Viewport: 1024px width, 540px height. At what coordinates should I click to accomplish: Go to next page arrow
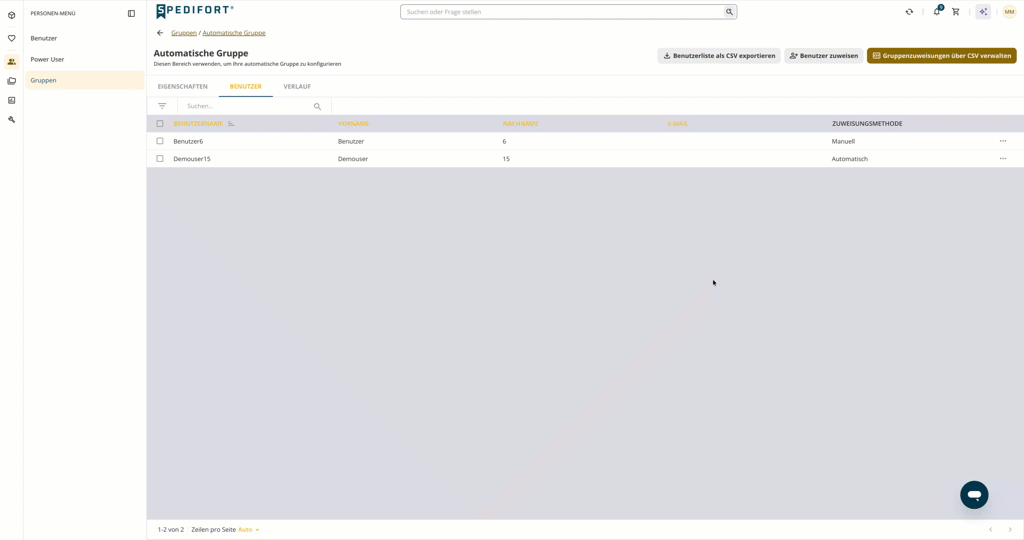tap(1010, 530)
